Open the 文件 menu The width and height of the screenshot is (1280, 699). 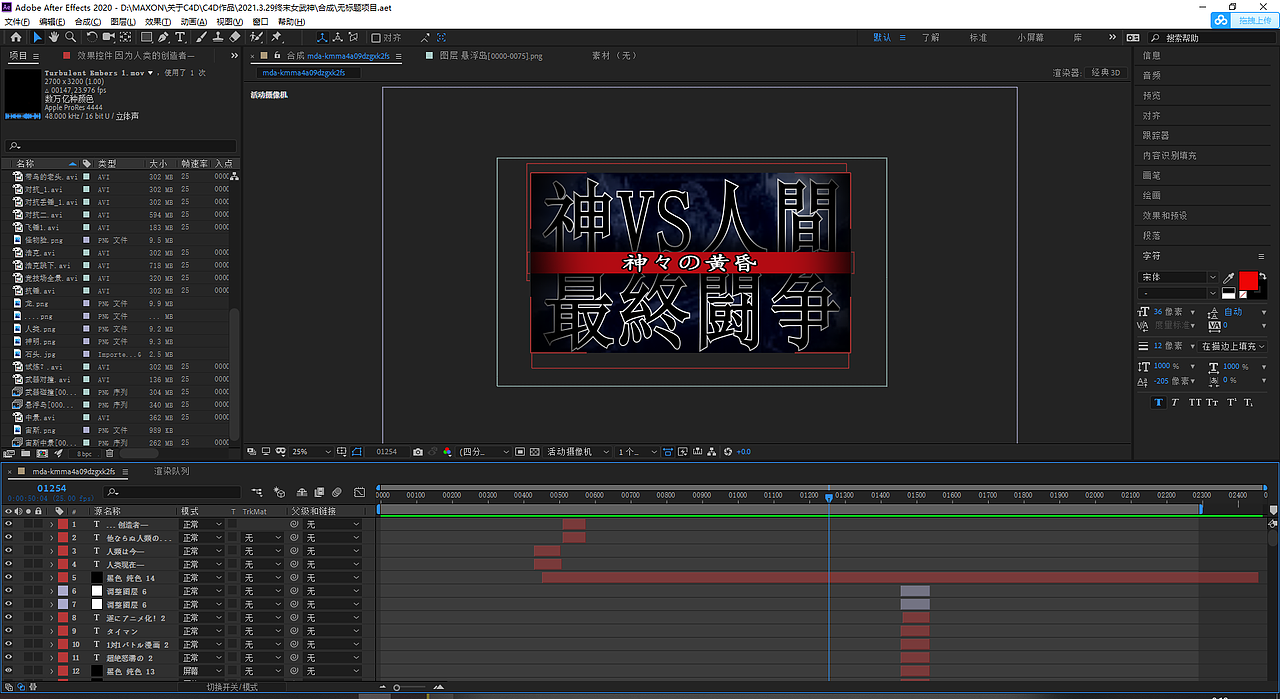coord(17,21)
